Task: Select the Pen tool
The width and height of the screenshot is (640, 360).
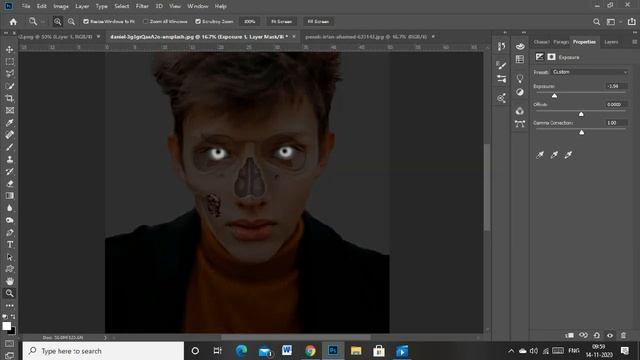Action: click(9, 233)
